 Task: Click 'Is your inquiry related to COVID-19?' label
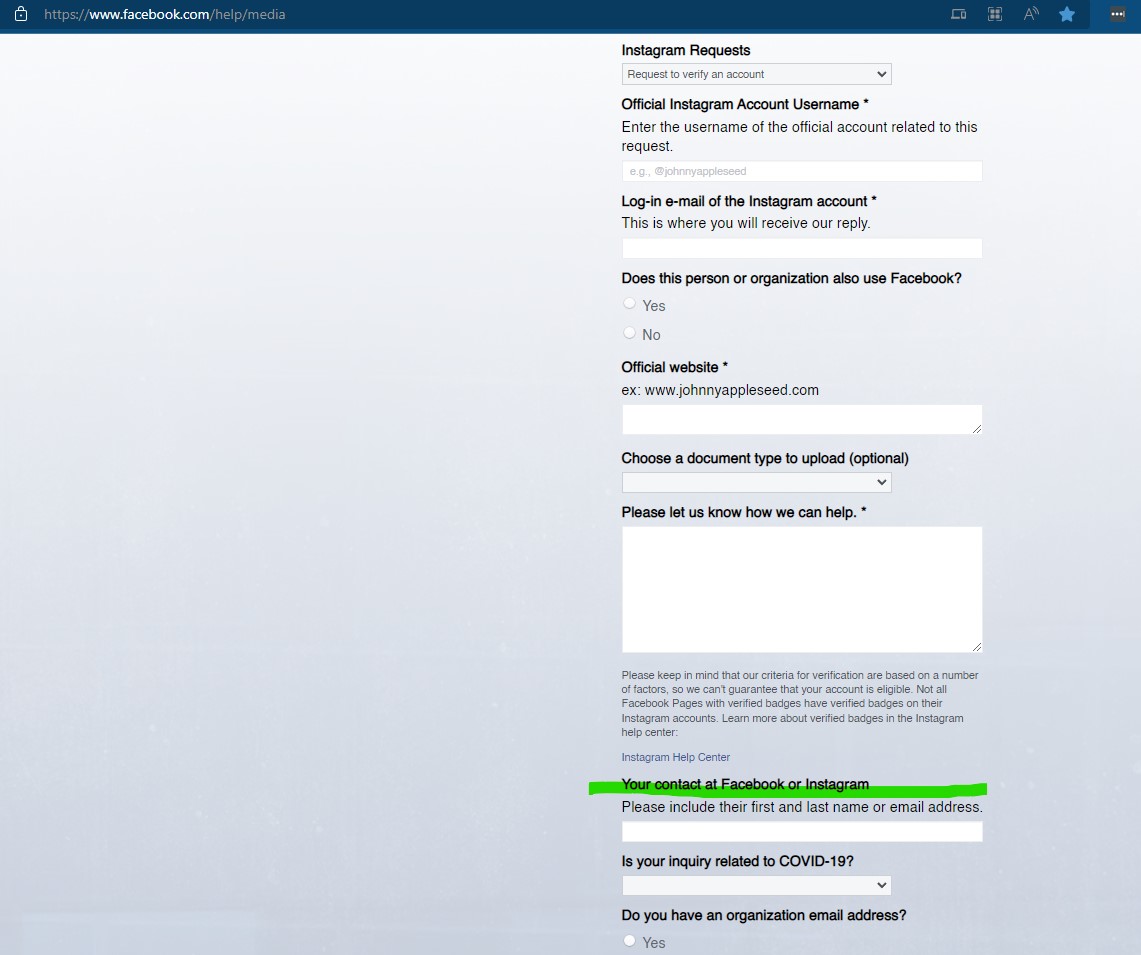point(737,861)
